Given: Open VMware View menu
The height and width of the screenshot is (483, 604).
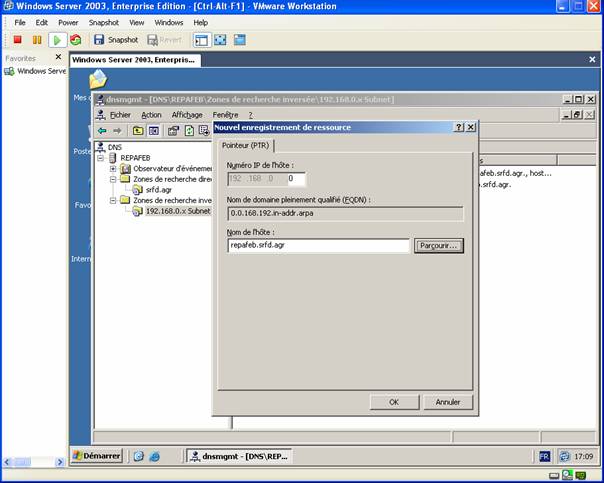Looking at the screenshot, I should click(136, 23).
